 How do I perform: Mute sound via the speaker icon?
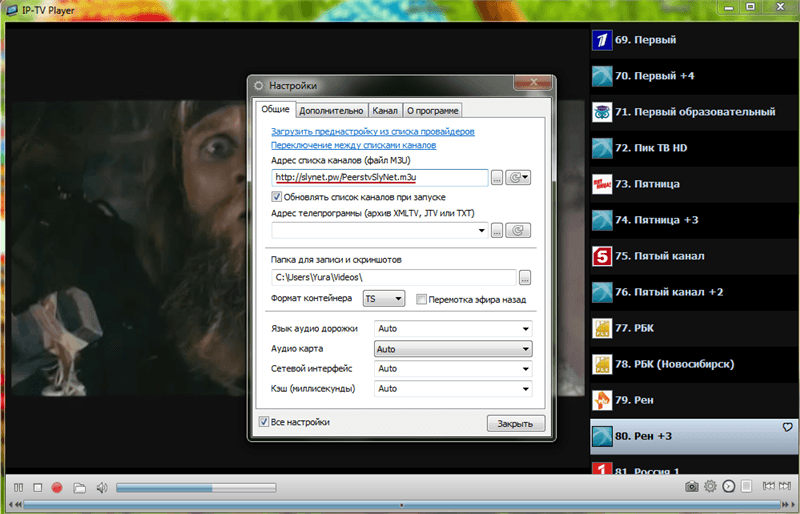(102, 488)
